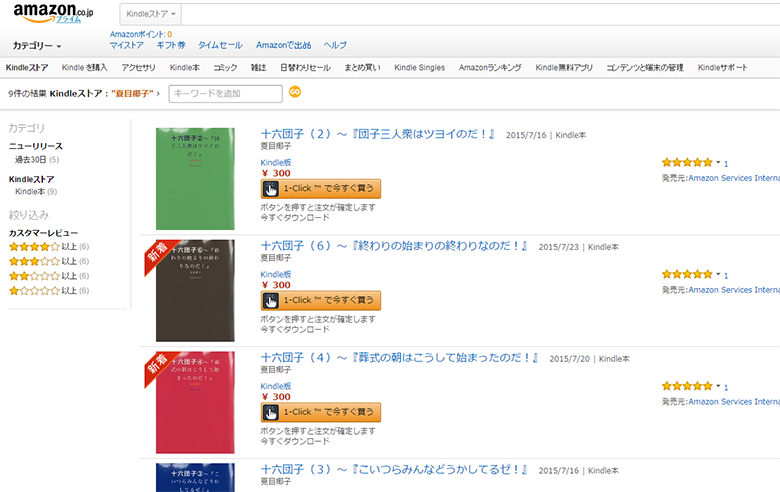Image resolution: width=780 pixels, height=492 pixels.
Task: Select the コミック nav tab
Action: click(x=225, y=68)
